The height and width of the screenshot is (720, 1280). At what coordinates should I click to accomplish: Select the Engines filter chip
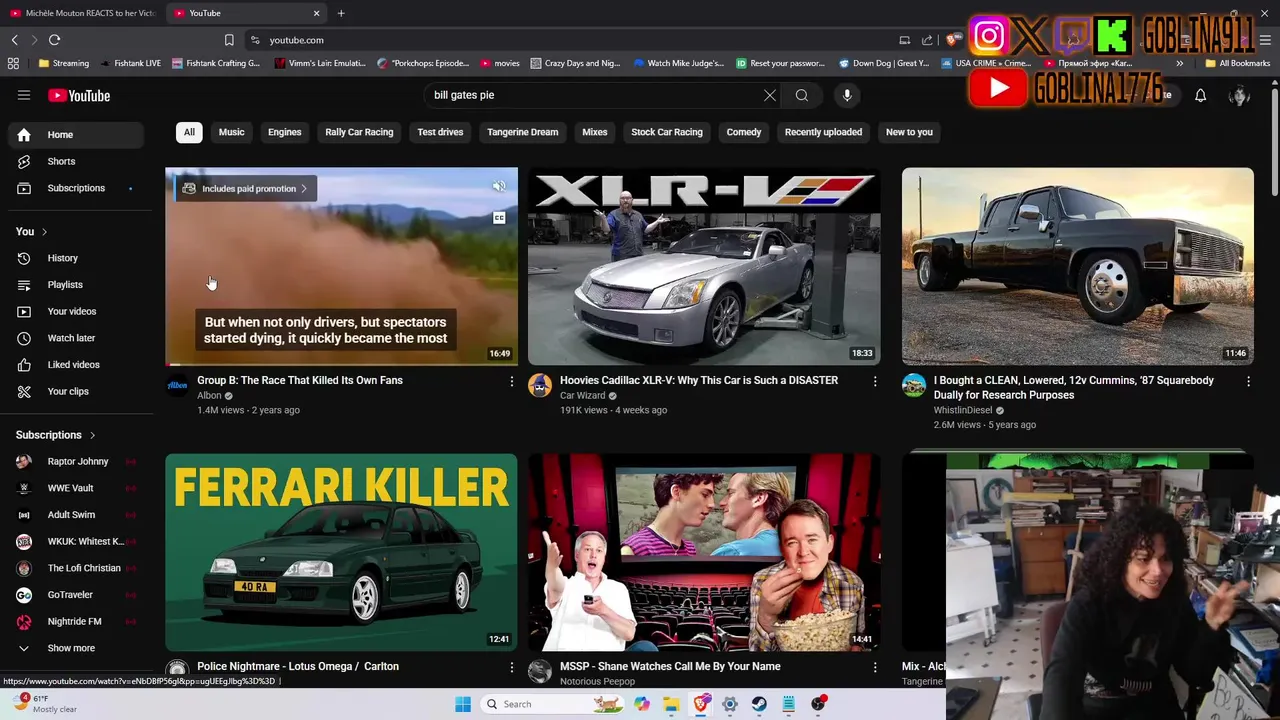coord(284,132)
